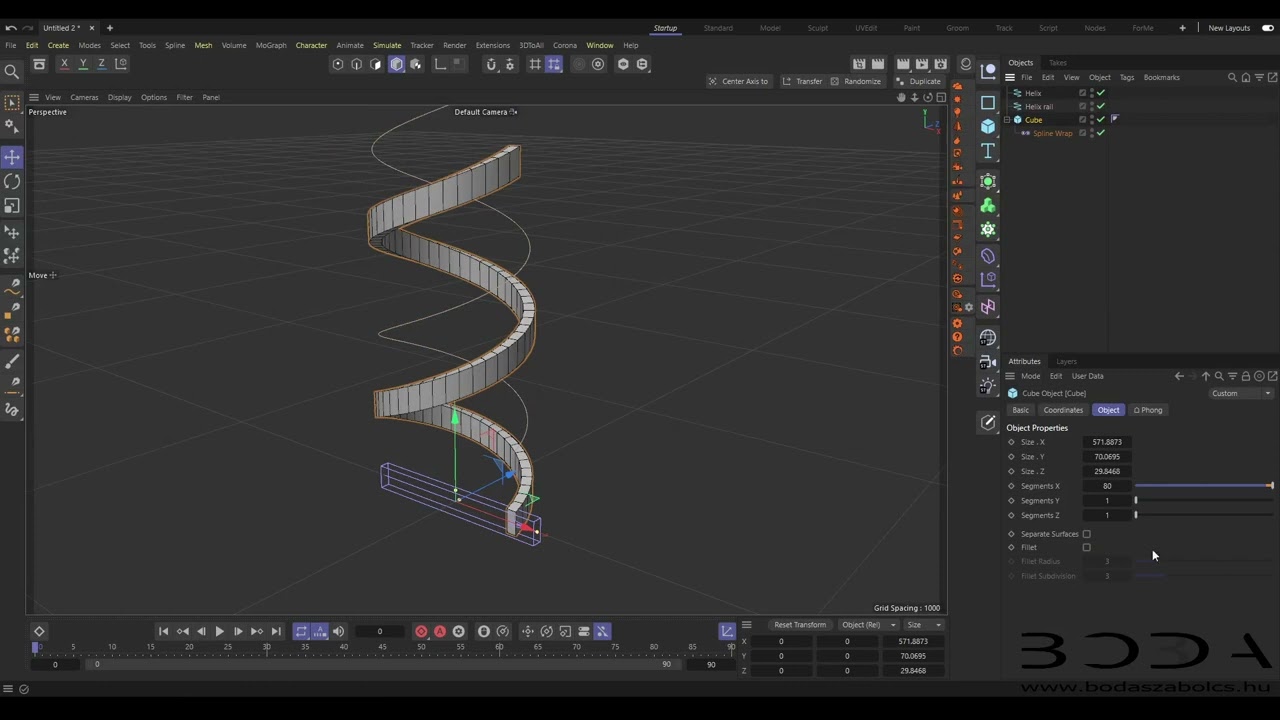Image resolution: width=1280 pixels, height=720 pixels.
Task: Open the MoGraph menu
Action: 270,45
